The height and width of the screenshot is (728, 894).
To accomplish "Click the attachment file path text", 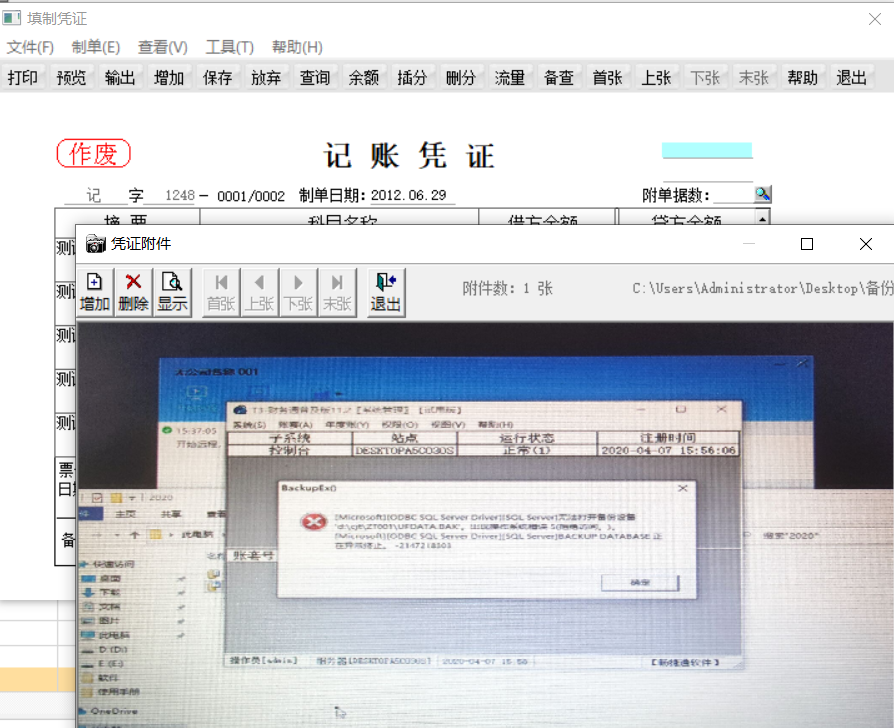I will pyautogui.click(x=763, y=288).
